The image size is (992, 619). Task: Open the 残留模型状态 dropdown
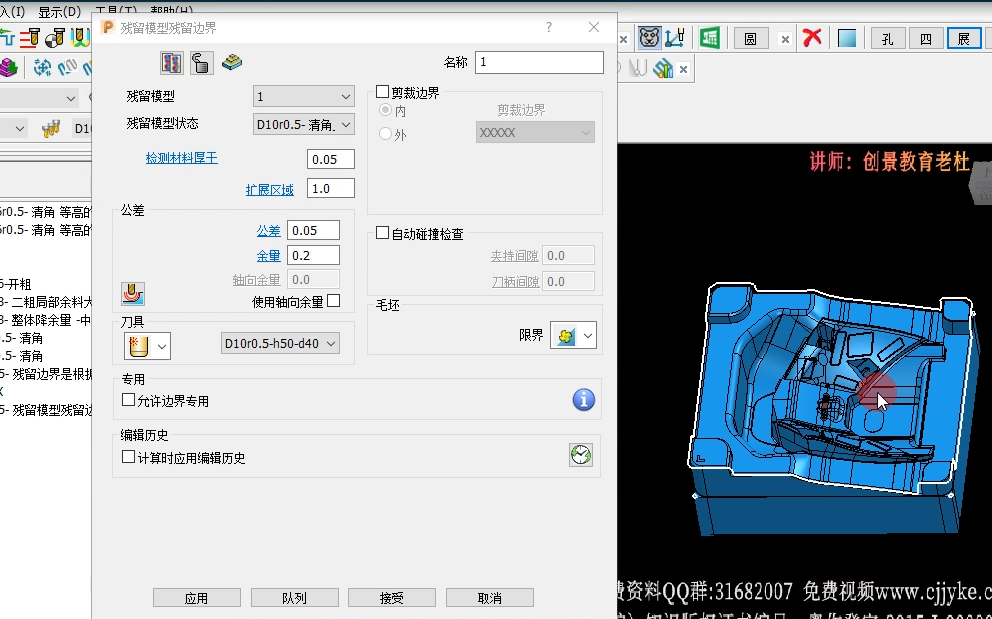click(304, 124)
